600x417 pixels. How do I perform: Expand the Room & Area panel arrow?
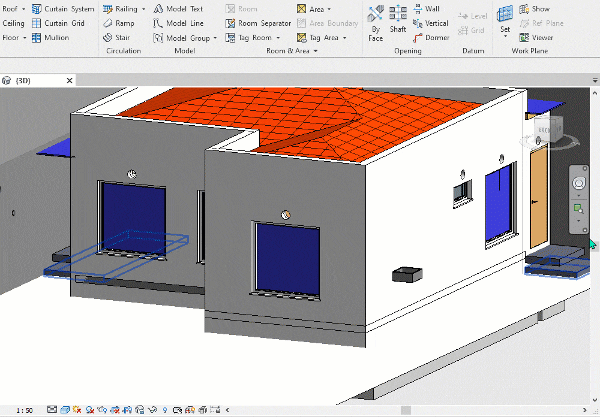click(x=316, y=50)
